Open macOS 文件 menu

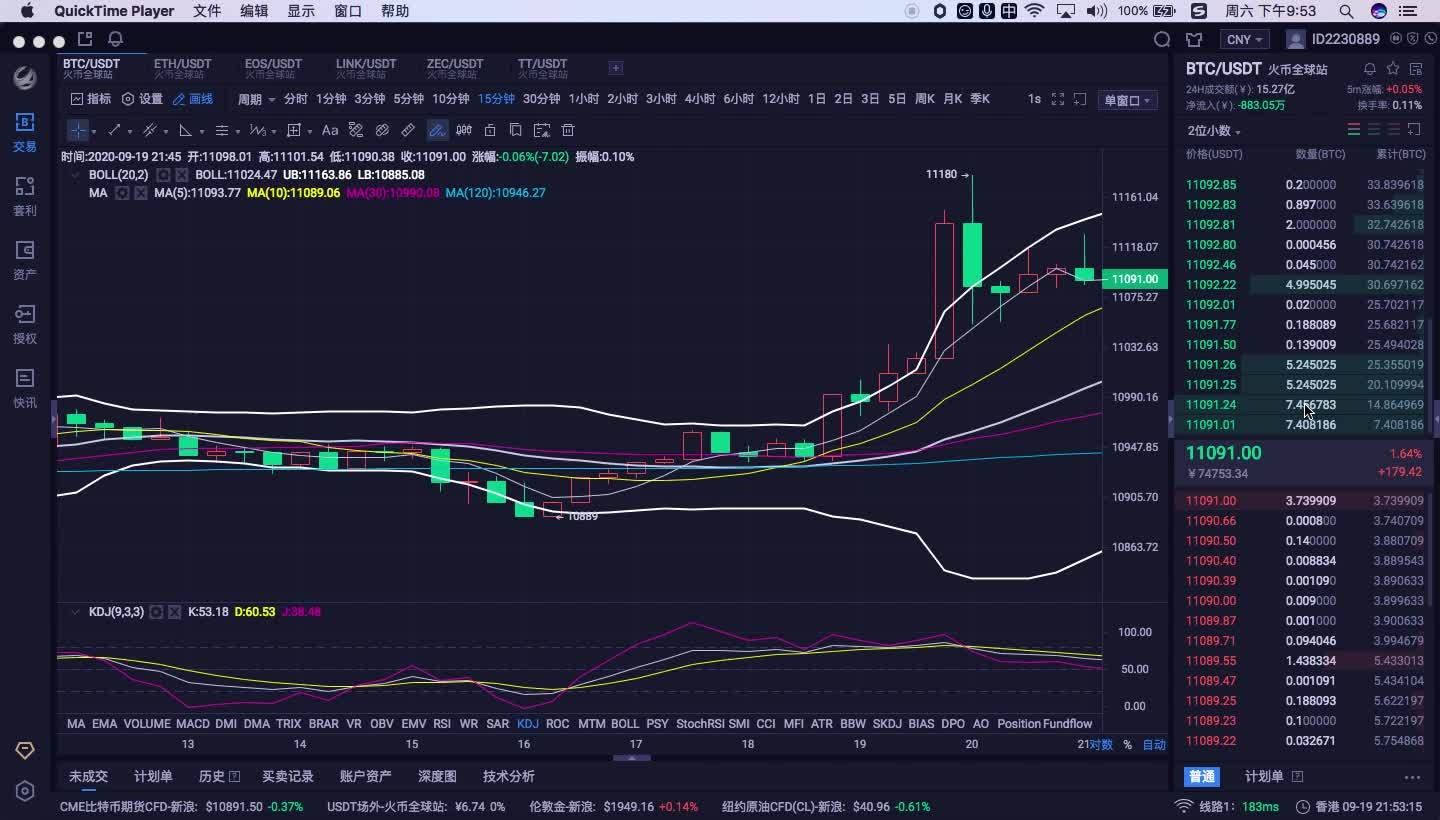[207, 11]
